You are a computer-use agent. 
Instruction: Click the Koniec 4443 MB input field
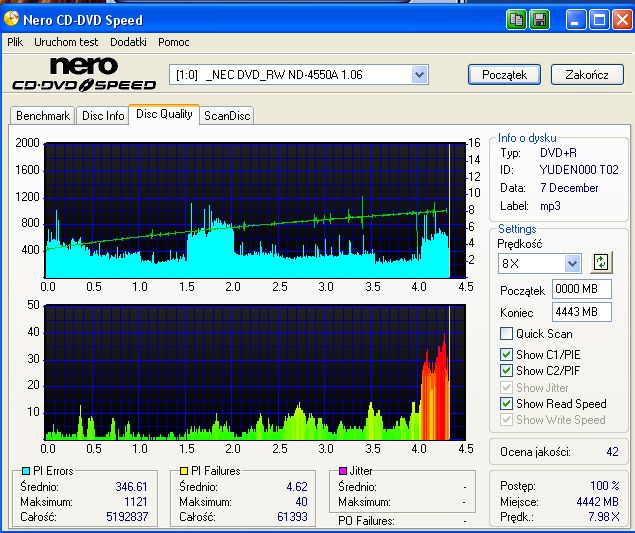[x=582, y=312]
